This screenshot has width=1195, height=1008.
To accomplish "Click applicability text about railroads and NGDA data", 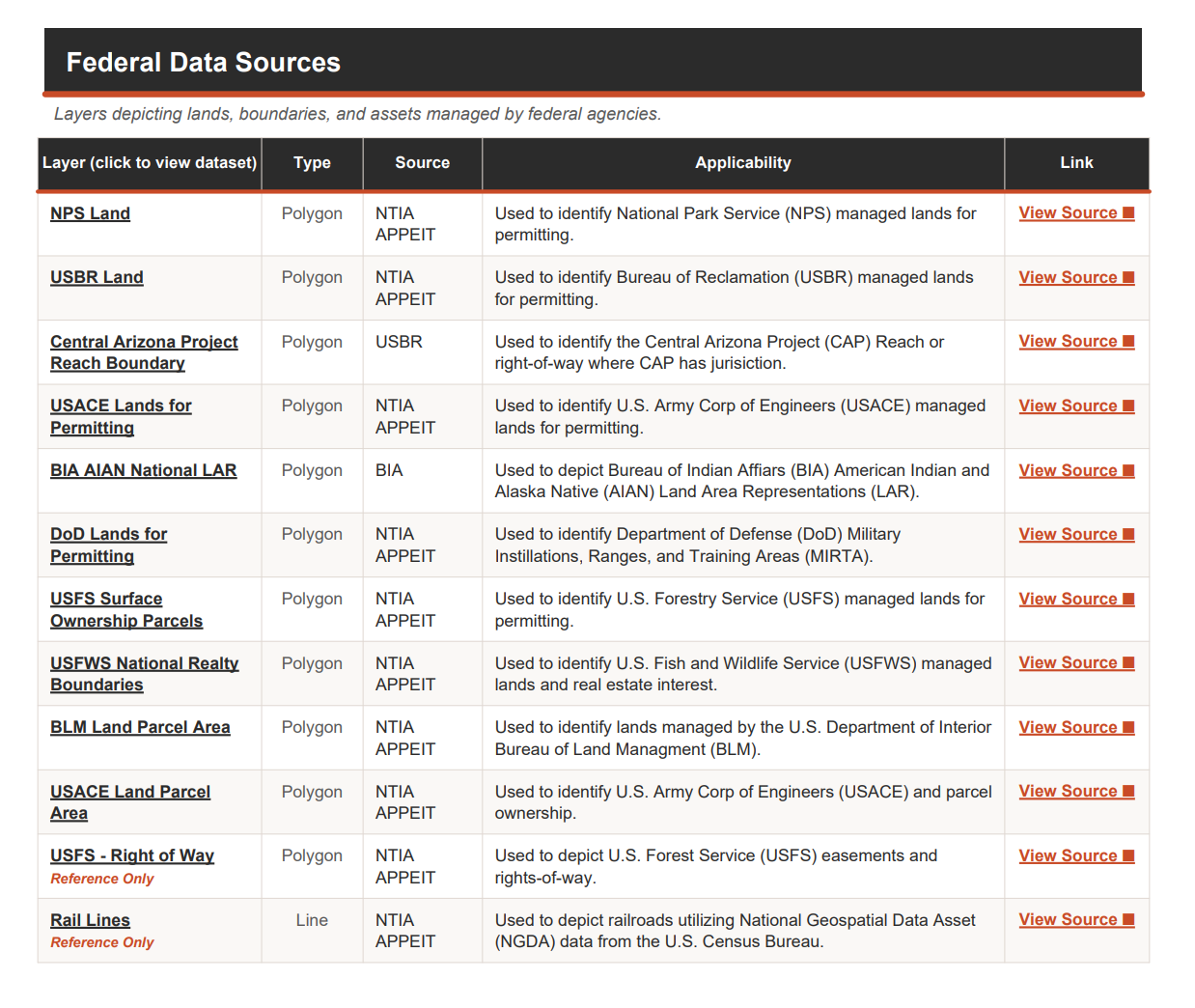I will [736, 931].
